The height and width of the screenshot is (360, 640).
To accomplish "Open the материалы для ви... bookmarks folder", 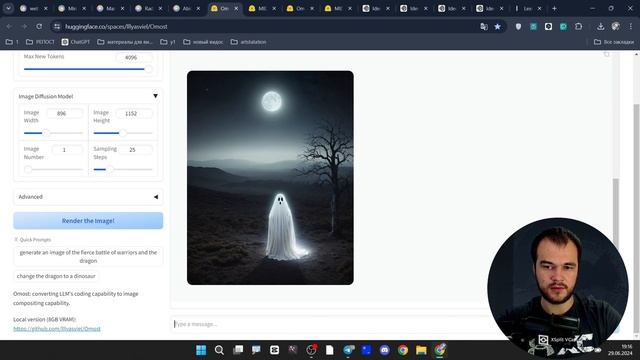I will pos(125,42).
